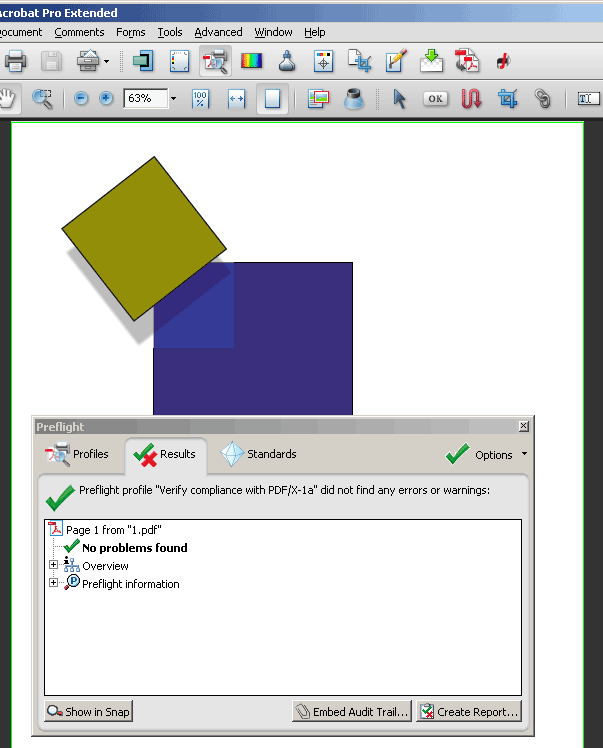Select the Marquee Zoom tool
Image resolution: width=603 pixels, height=748 pixels.
pos(42,99)
